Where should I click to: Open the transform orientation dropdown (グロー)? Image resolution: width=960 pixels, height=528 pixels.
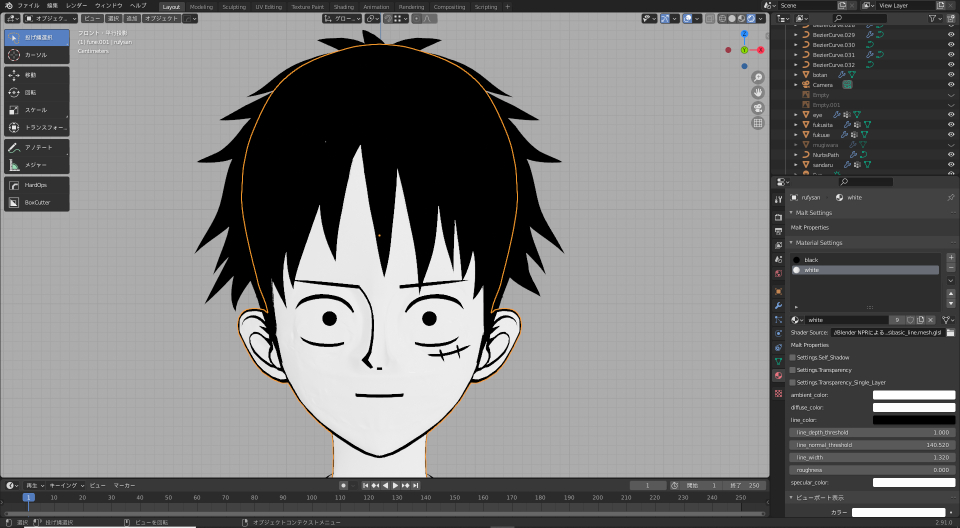342,18
